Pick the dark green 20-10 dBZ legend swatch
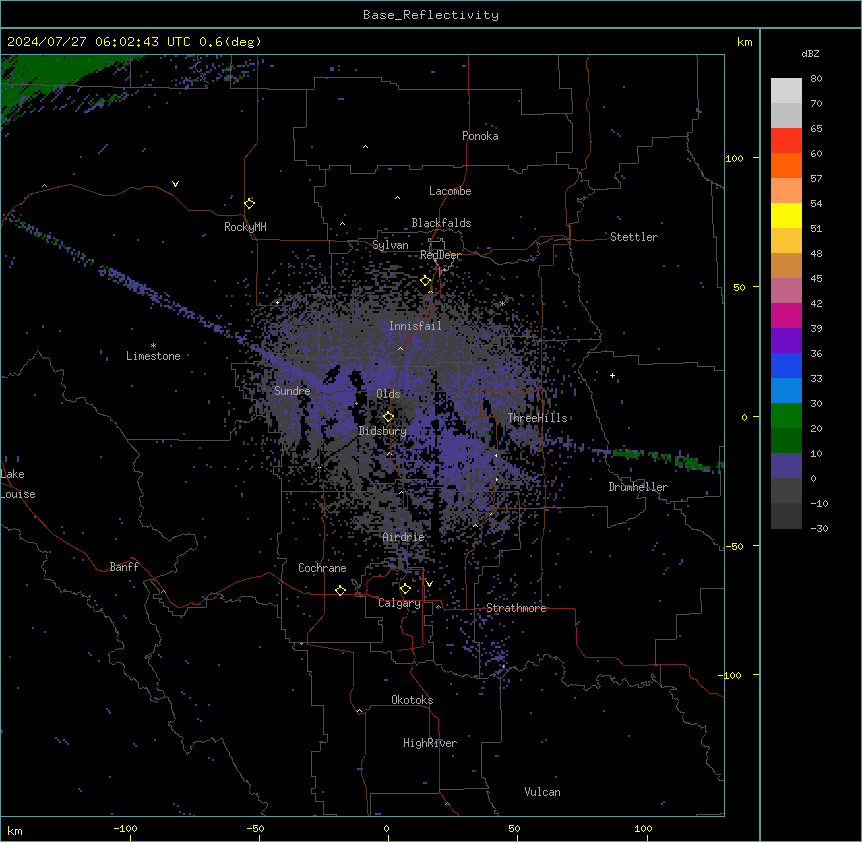Image resolution: width=862 pixels, height=842 pixels. click(x=786, y=441)
